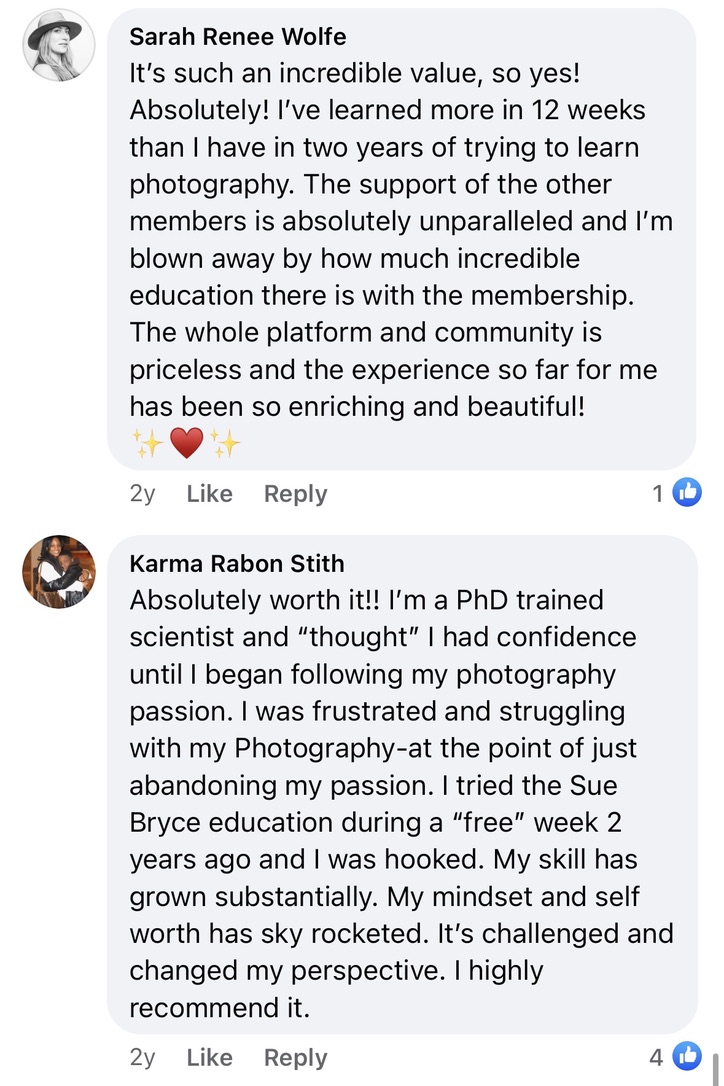View reaction count "4" on Karma's comment
The height and width of the screenshot is (1086, 724).
pos(656,1056)
